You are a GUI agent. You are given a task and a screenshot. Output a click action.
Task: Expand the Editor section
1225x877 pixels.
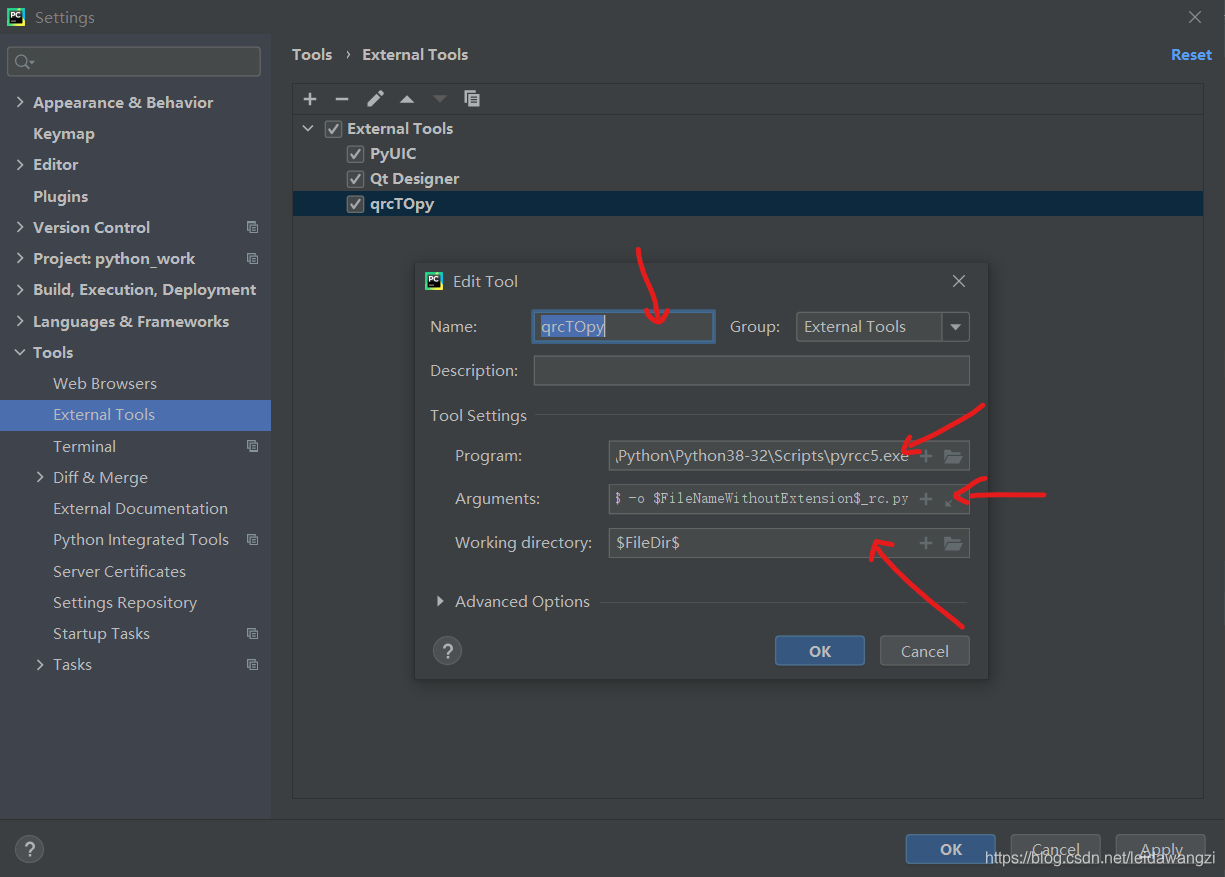[20, 164]
